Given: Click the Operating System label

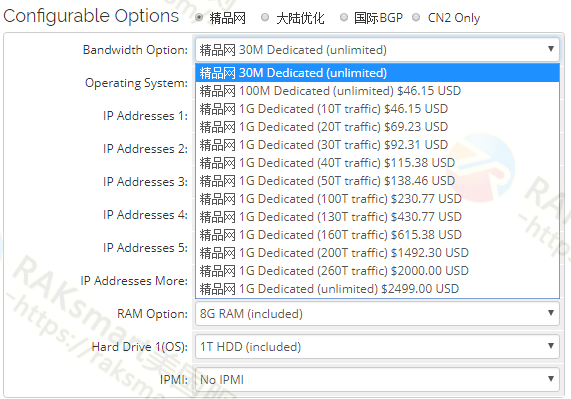Looking at the screenshot, I should coord(136,83).
